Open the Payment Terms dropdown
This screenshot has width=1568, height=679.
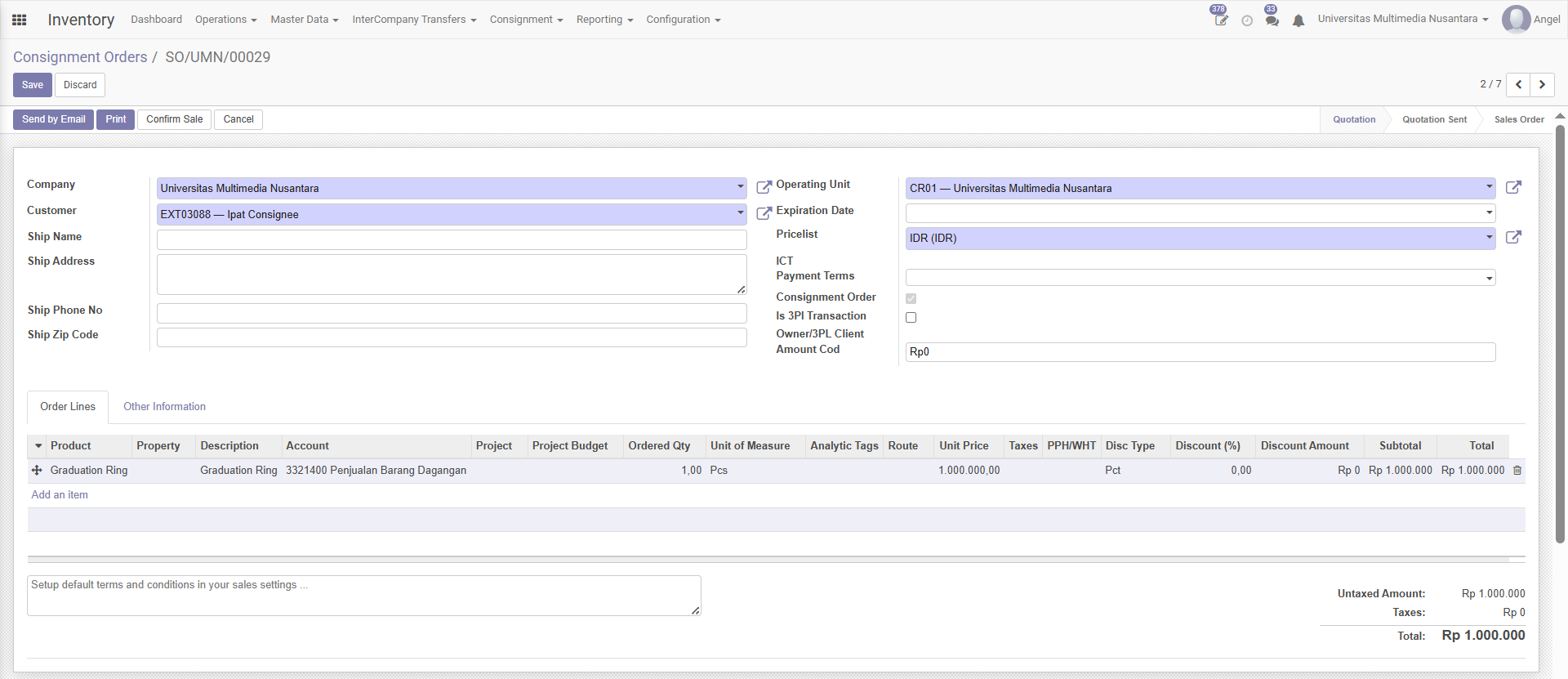tap(1489, 279)
